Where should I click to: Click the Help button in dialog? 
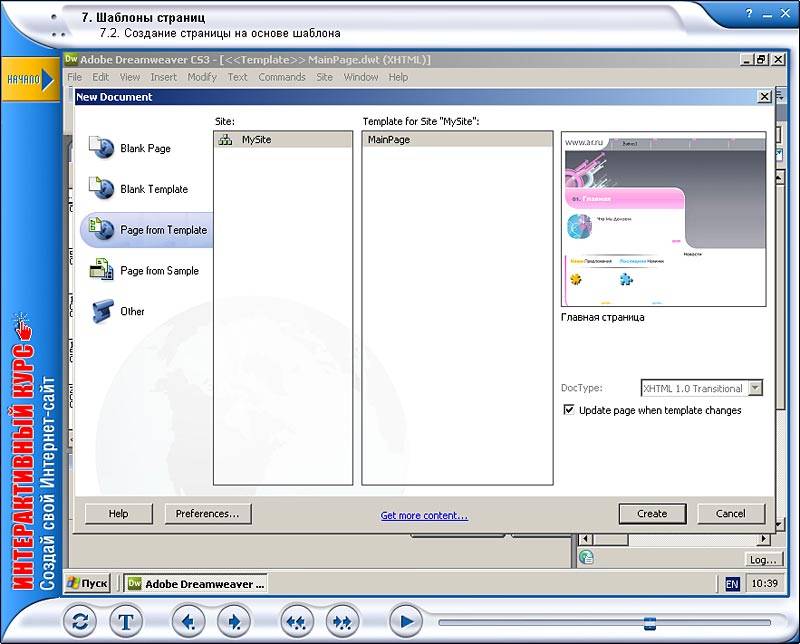[118, 514]
